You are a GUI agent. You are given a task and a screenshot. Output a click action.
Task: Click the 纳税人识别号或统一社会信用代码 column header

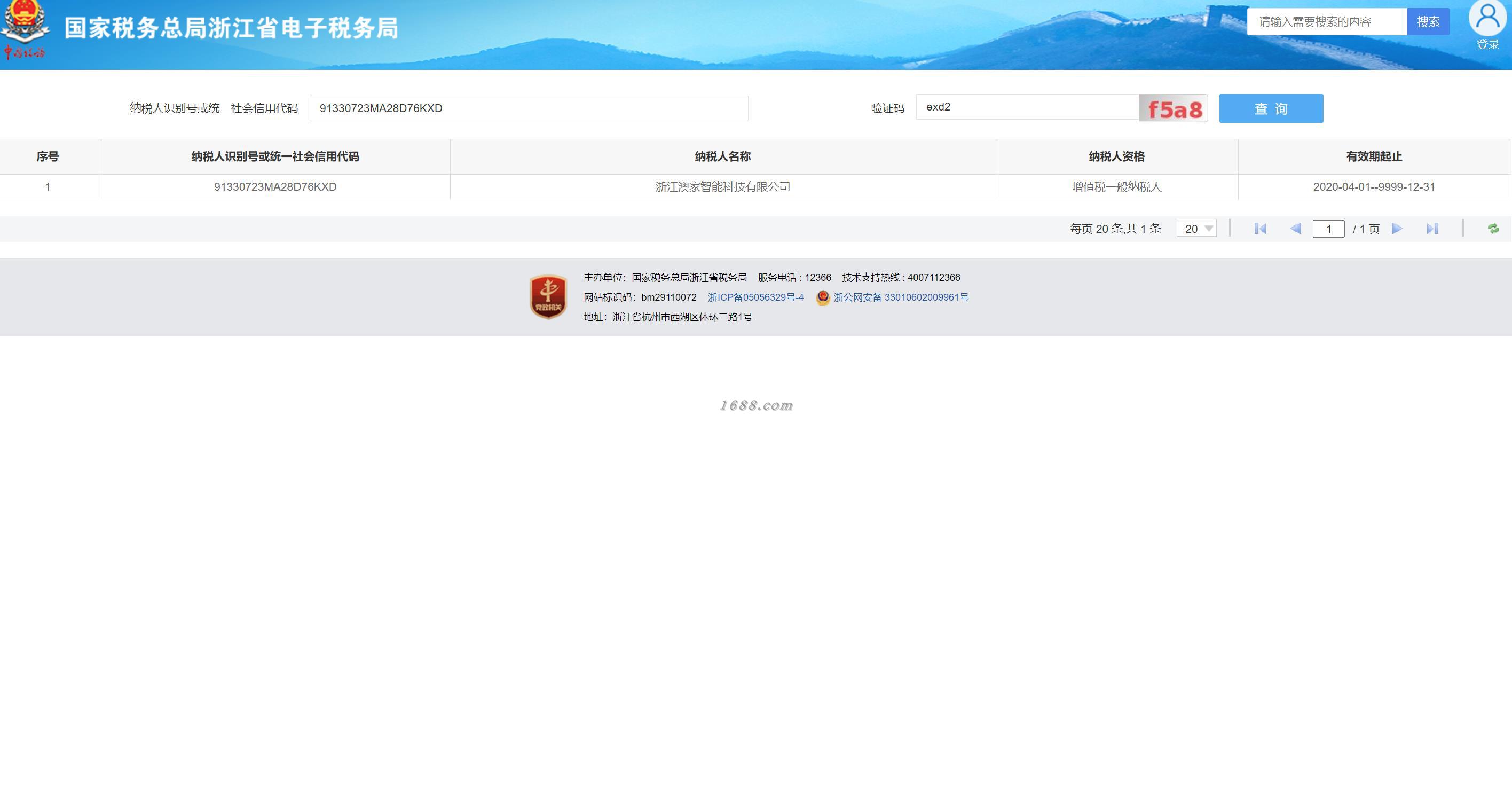275,157
